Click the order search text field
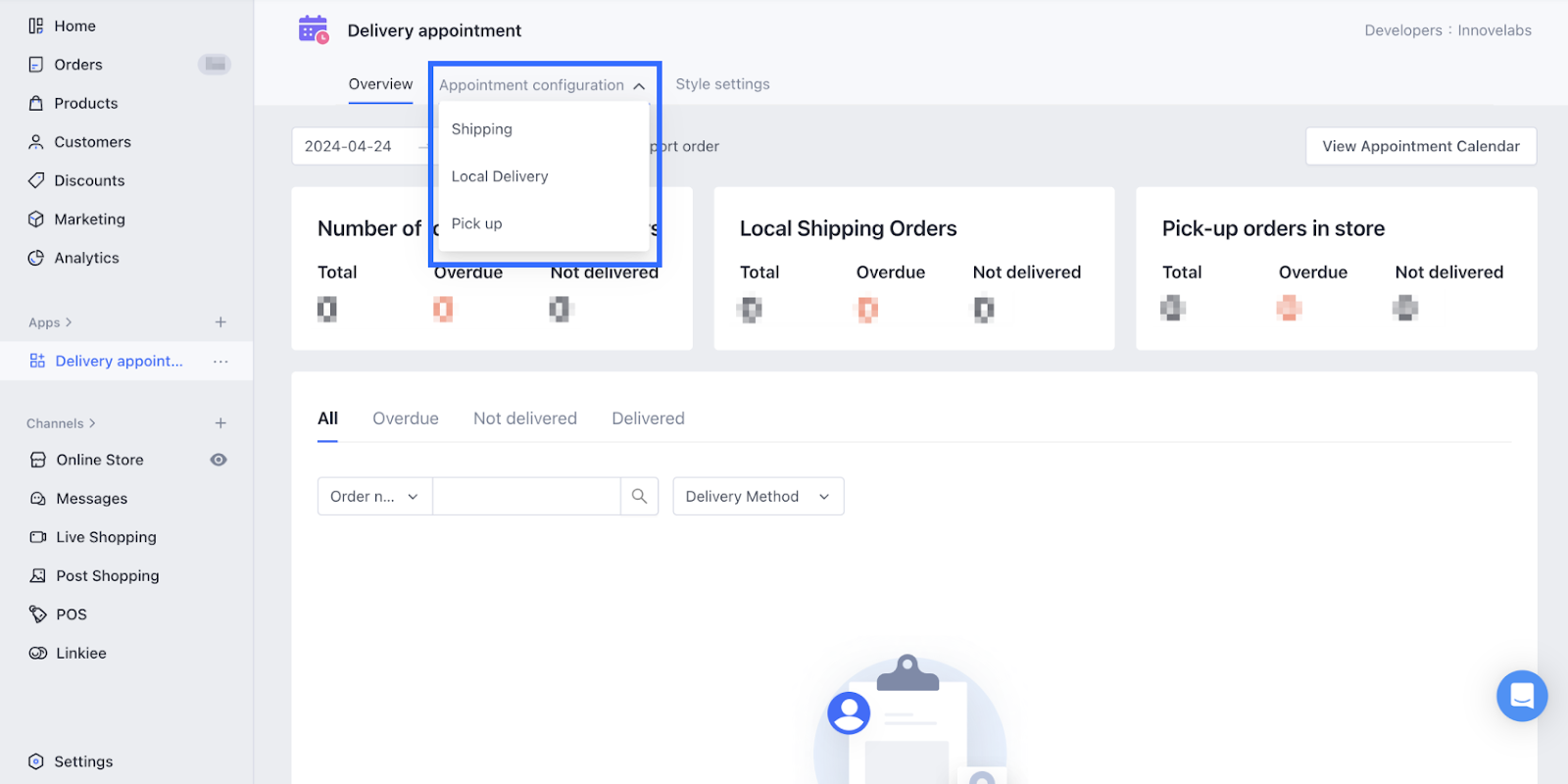The image size is (1568, 784). pyautogui.click(x=526, y=496)
